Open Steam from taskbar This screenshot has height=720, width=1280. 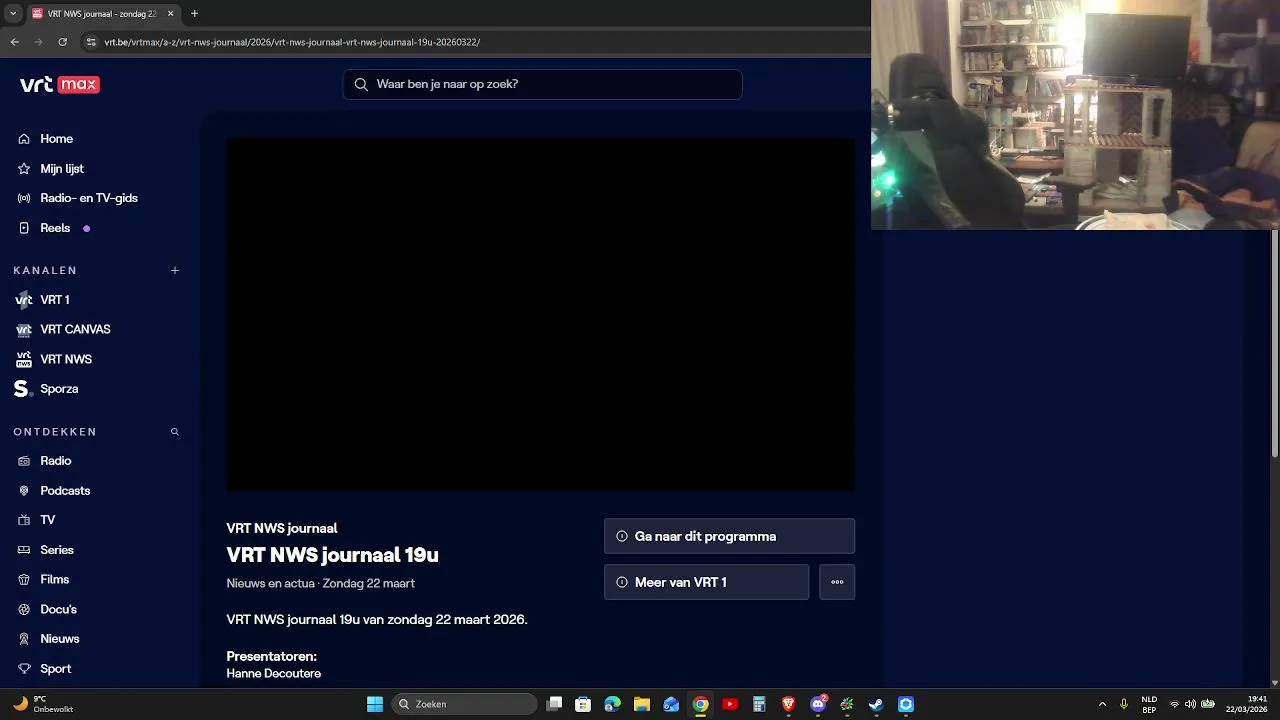876,704
